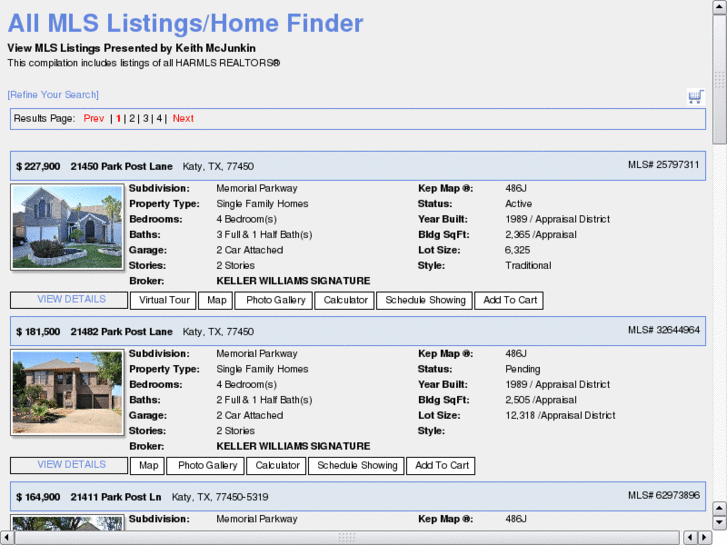Click the 21411 Park Post Ln photo thumbnail
The width and height of the screenshot is (727, 545).
coord(67,522)
